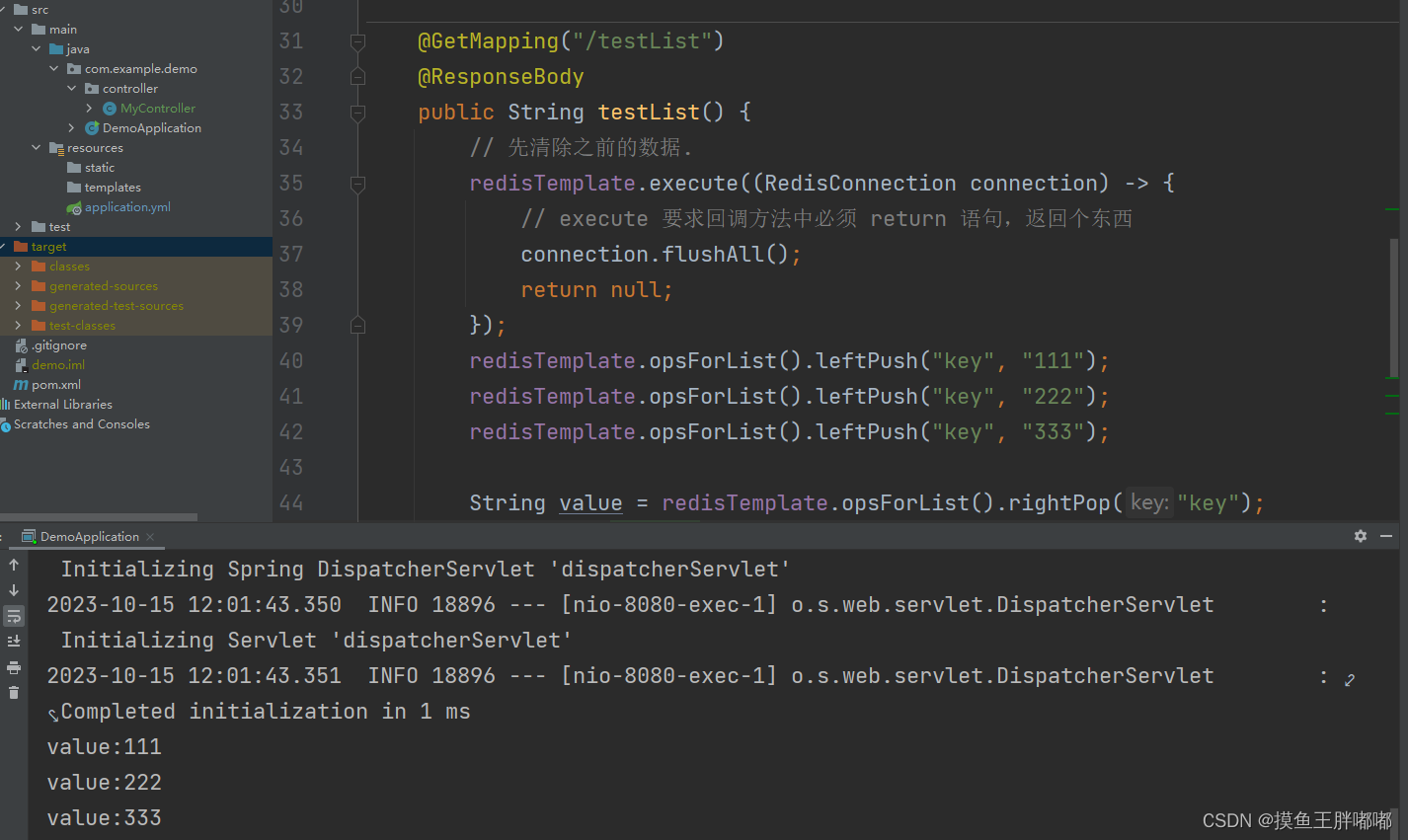The image size is (1408, 840).
Task: Click line number 43 in the gutter
Action: click(x=290, y=468)
